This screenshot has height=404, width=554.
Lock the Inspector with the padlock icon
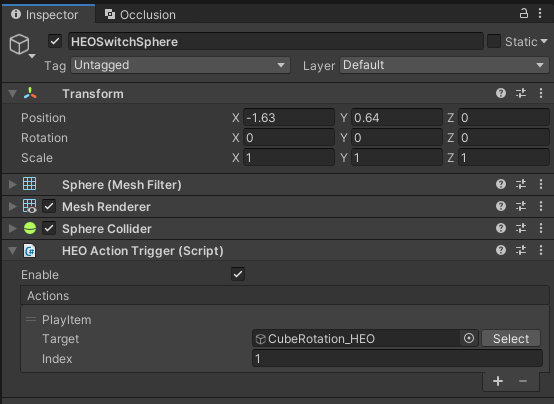point(523,13)
